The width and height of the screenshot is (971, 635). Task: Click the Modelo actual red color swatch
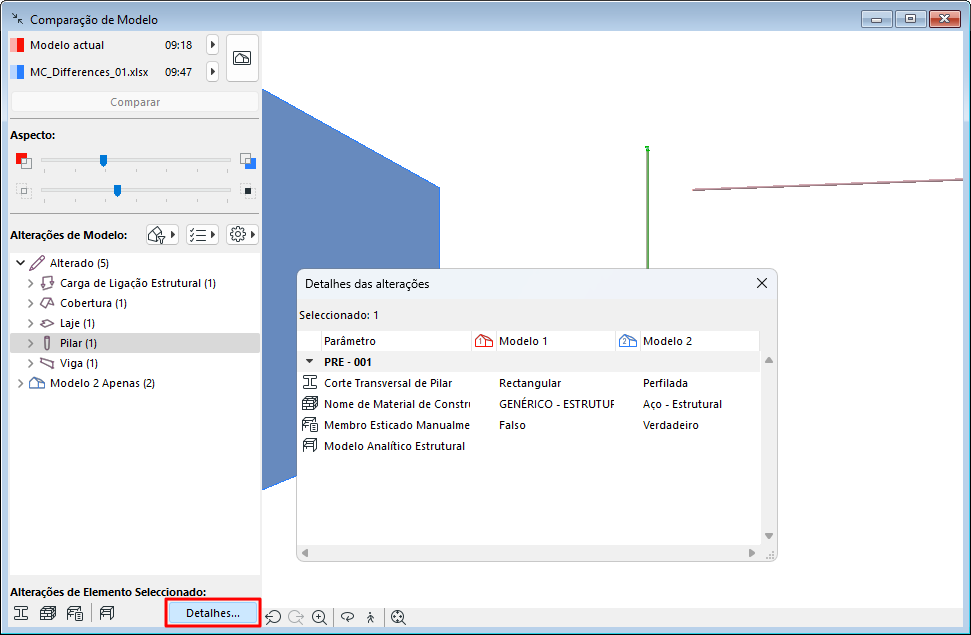coord(17,45)
